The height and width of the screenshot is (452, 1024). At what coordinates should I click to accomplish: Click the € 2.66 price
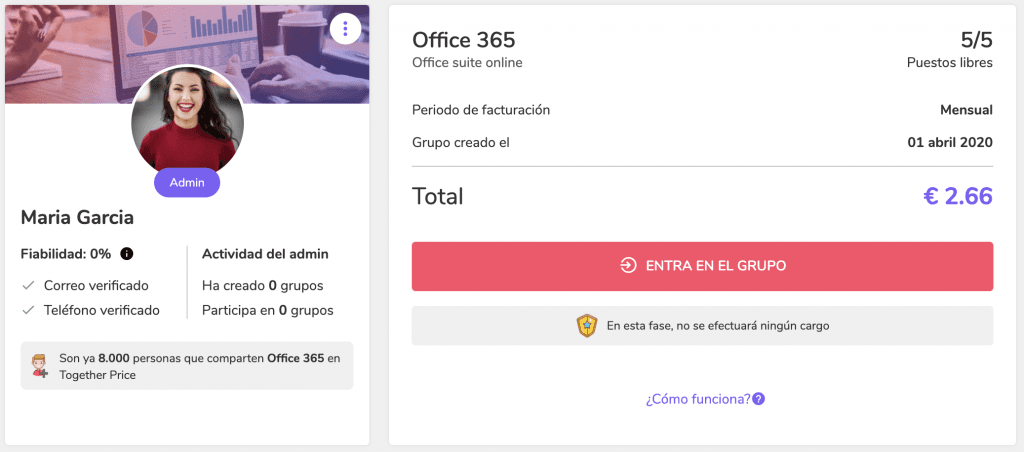958,196
